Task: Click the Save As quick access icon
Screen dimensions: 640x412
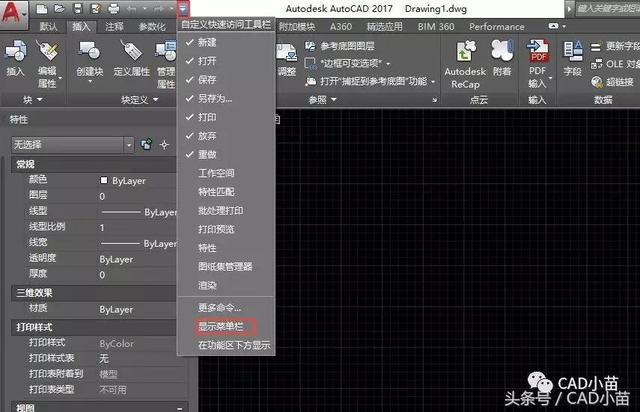Action: (x=96, y=9)
